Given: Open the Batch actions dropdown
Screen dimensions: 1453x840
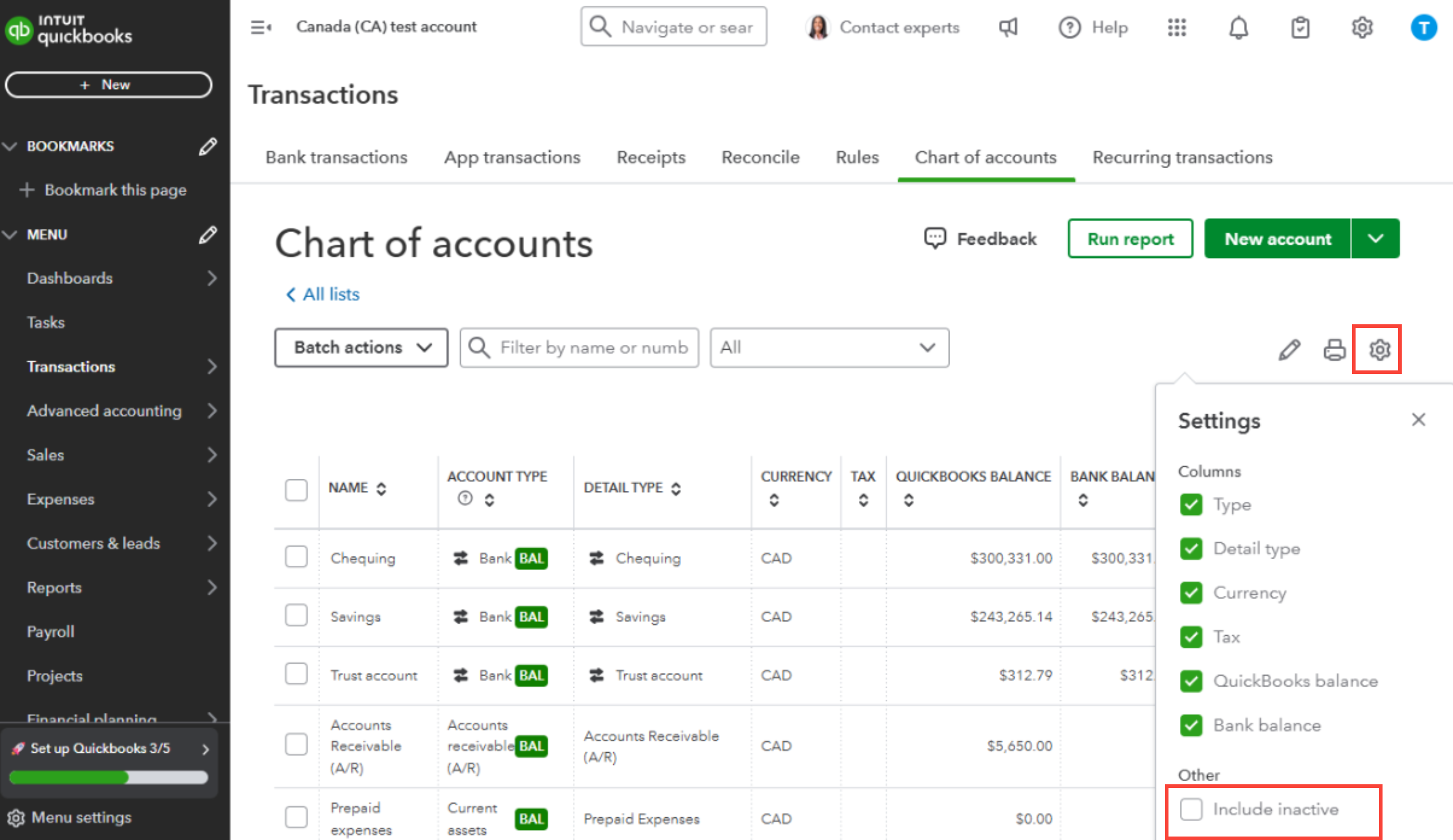Looking at the screenshot, I should click(x=362, y=347).
